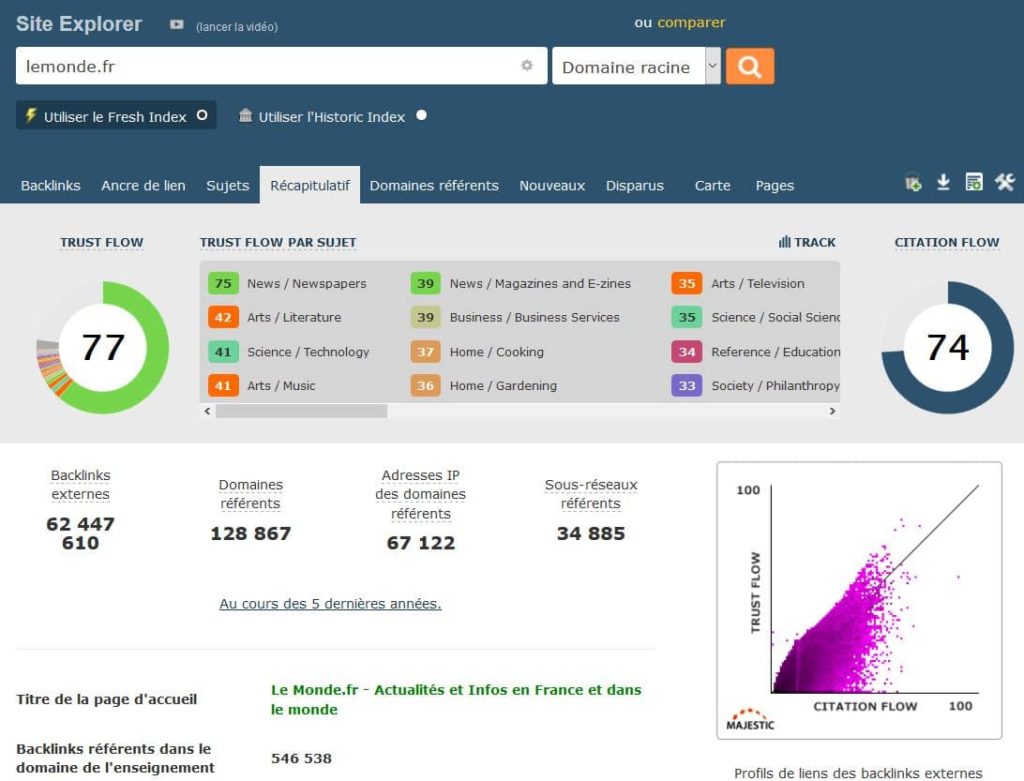This screenshot has width=1024, height=781.
Task: Click the orange search magnifier button
Action: pyautogui.click(x=750, y=67)
